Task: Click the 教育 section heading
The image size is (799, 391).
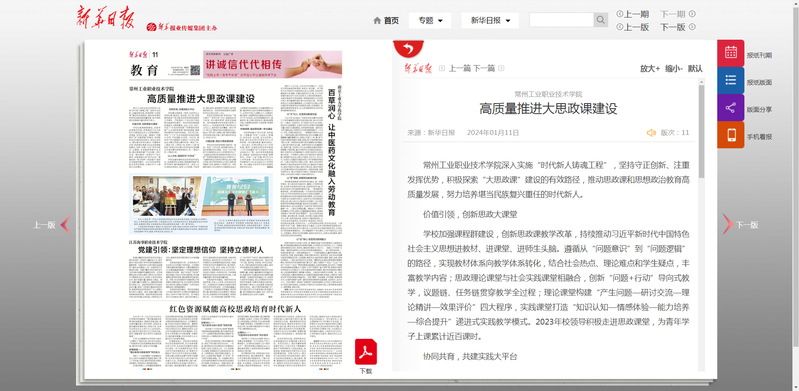Action: tap(144, 70)
